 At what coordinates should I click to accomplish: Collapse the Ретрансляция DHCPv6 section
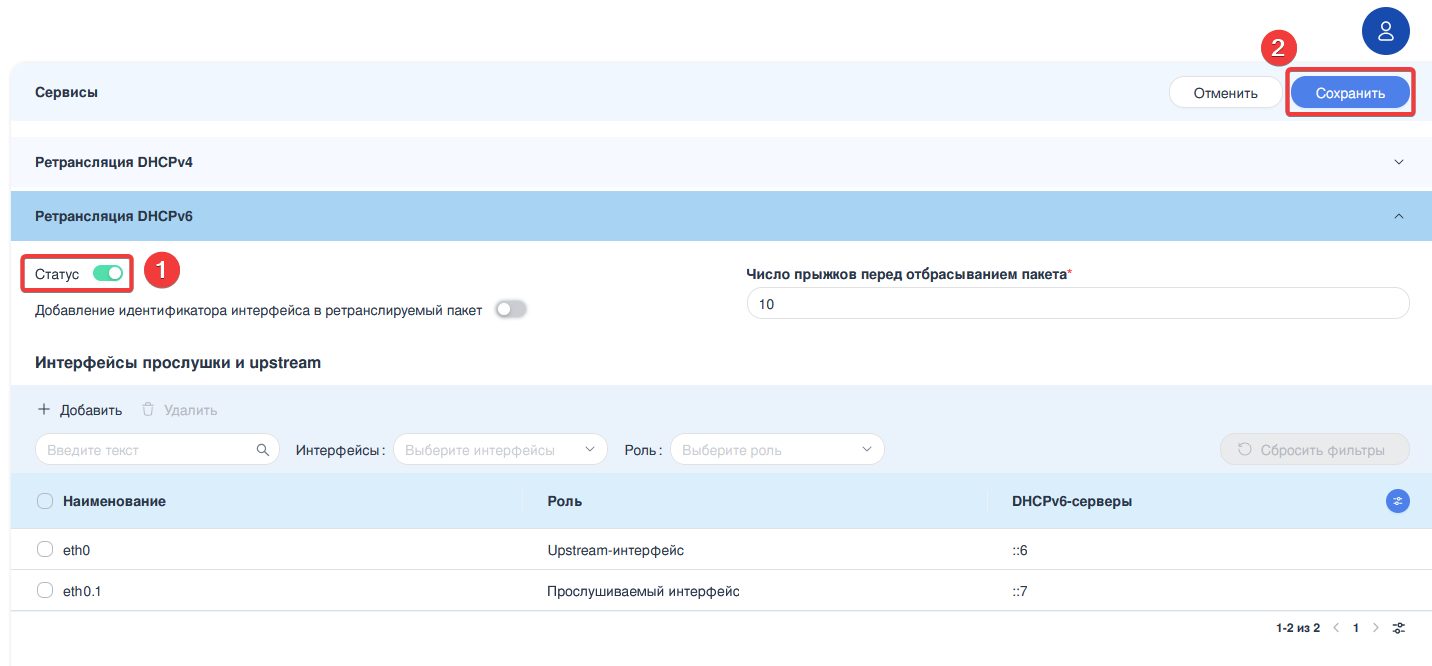tap(1398, 216)
